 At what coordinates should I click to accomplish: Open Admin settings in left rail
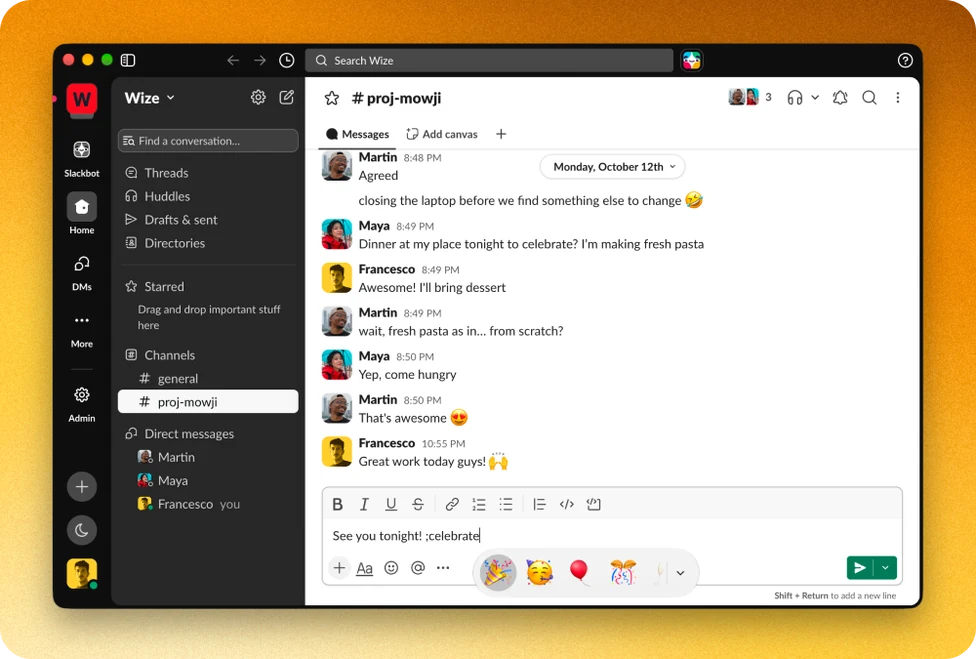[82, 404]
